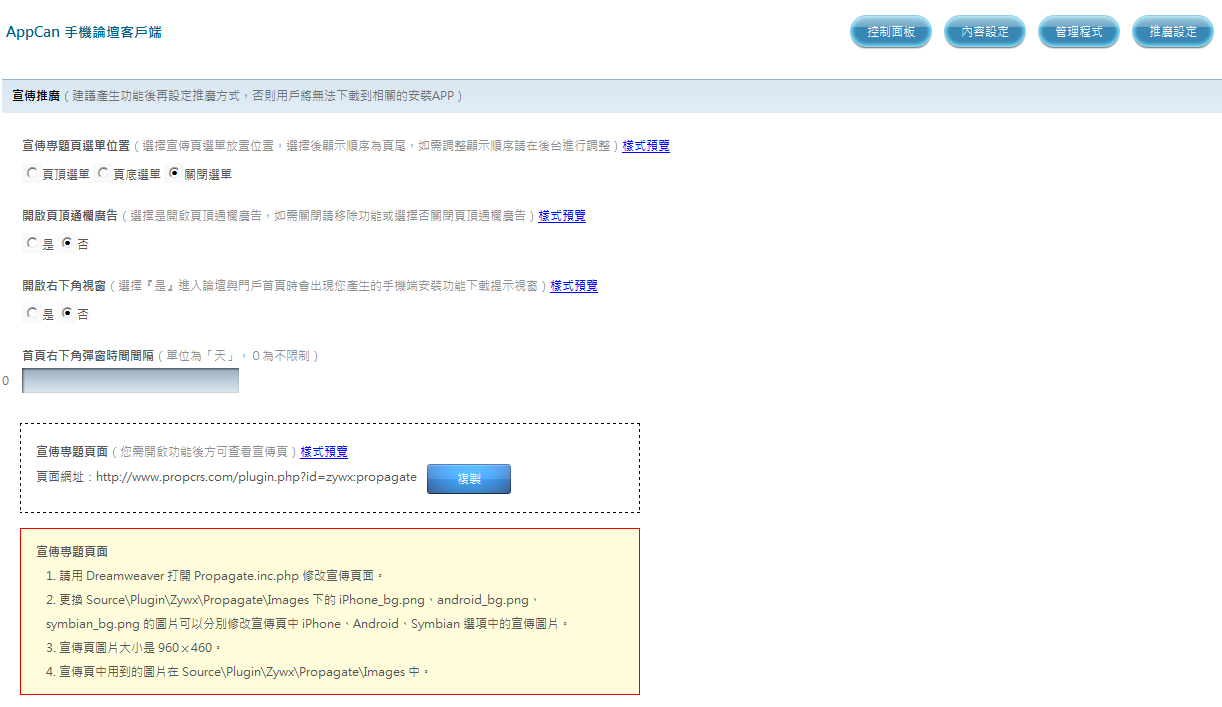Focus the 首頁右下角彈窗時間間隔 input field
Screen dimensions: 1222x707
click(x=130, y=381)
